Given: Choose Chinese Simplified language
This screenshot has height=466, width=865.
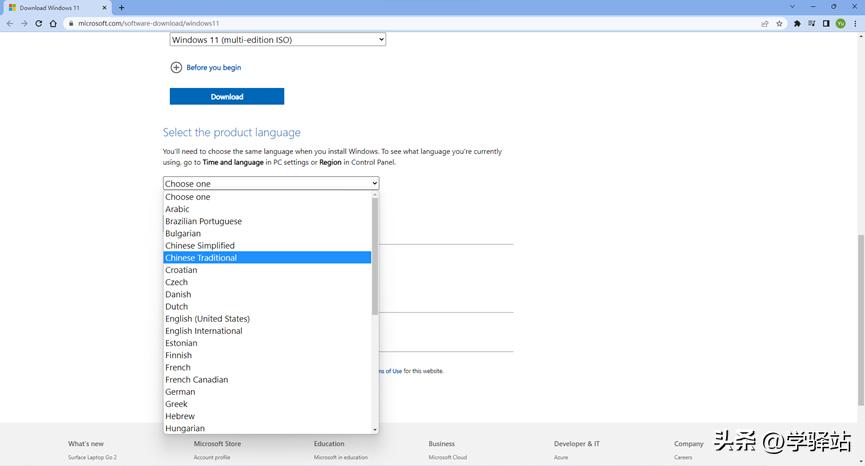Looking at the screenshot, I should click(267, 245).
